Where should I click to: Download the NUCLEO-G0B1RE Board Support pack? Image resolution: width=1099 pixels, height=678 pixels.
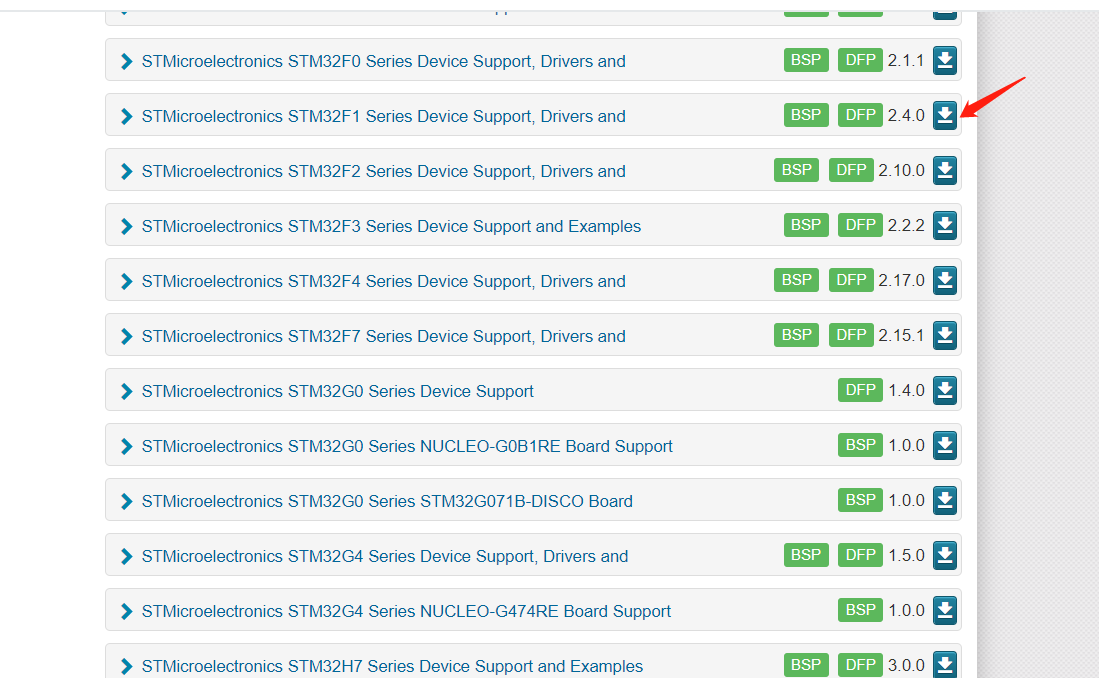(945, 445)
